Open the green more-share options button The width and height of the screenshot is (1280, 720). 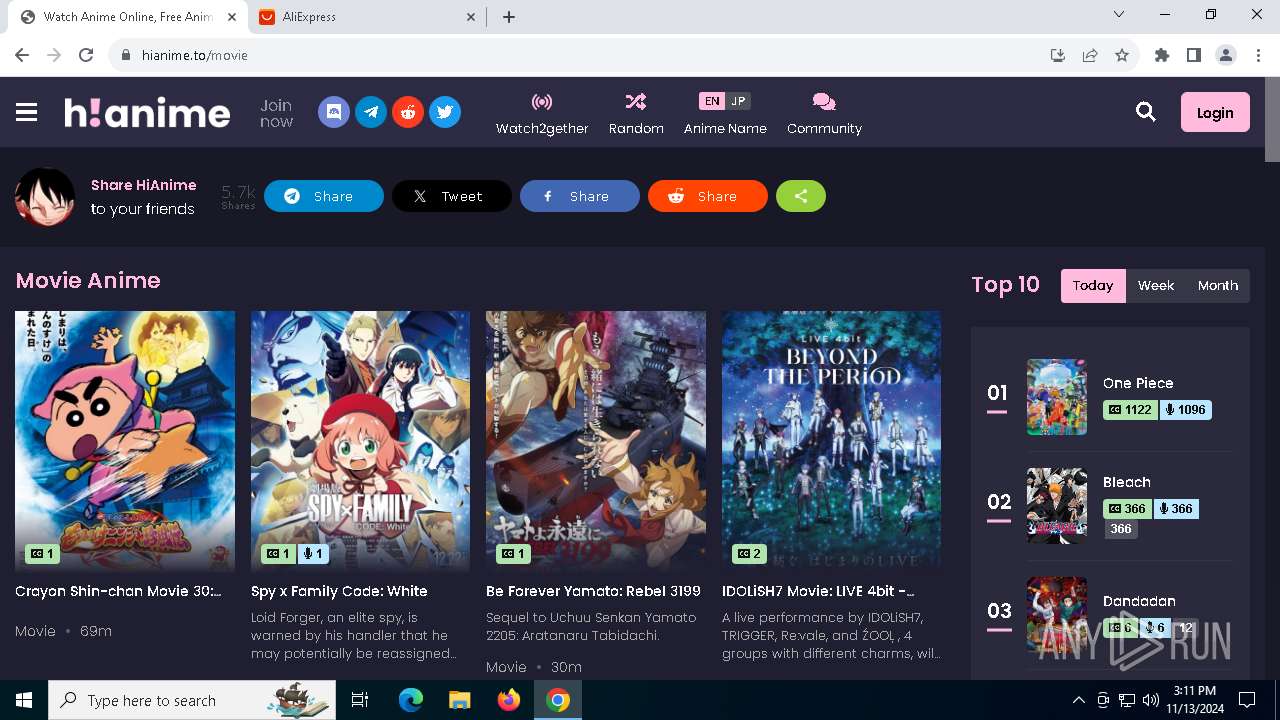(x=801, y=196)
